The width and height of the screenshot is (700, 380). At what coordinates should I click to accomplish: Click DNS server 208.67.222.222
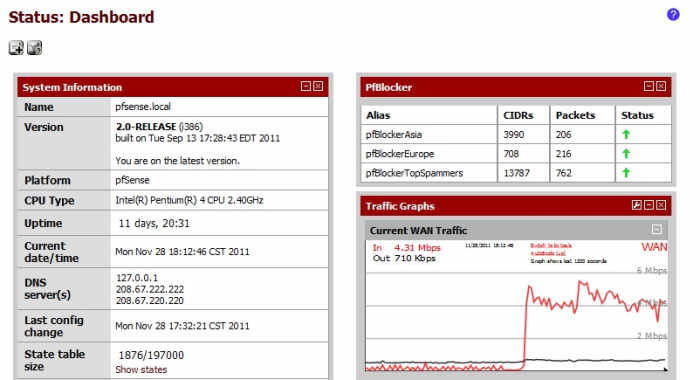150,289
